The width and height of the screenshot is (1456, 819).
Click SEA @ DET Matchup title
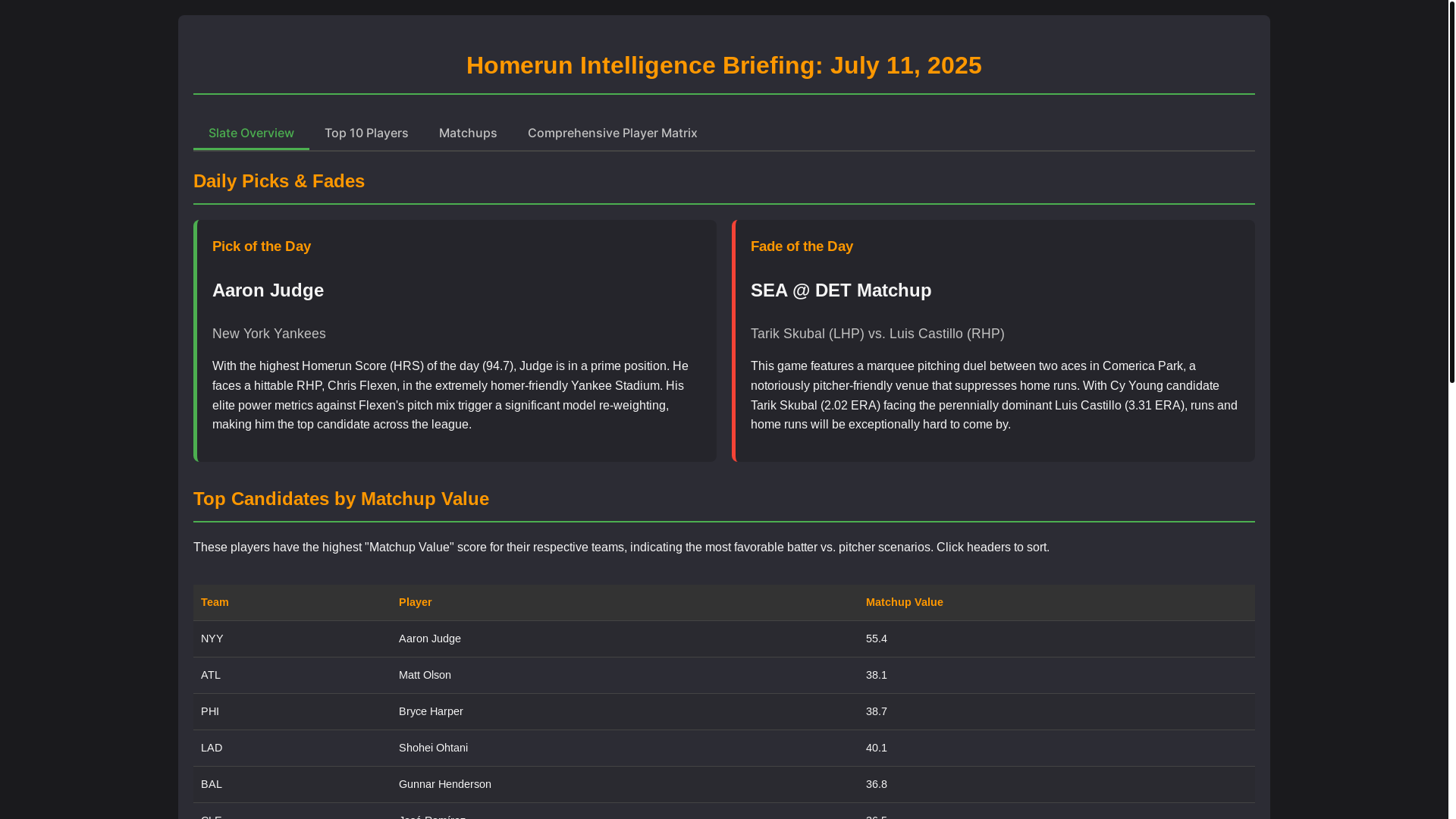841,290
